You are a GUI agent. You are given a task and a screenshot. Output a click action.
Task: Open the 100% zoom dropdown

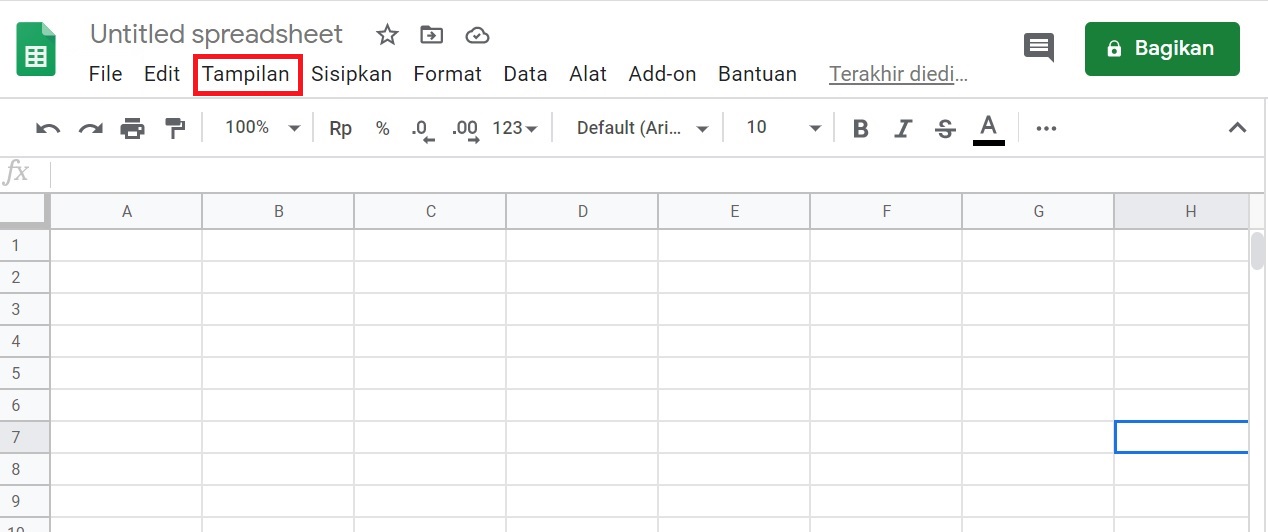[262, 128]
